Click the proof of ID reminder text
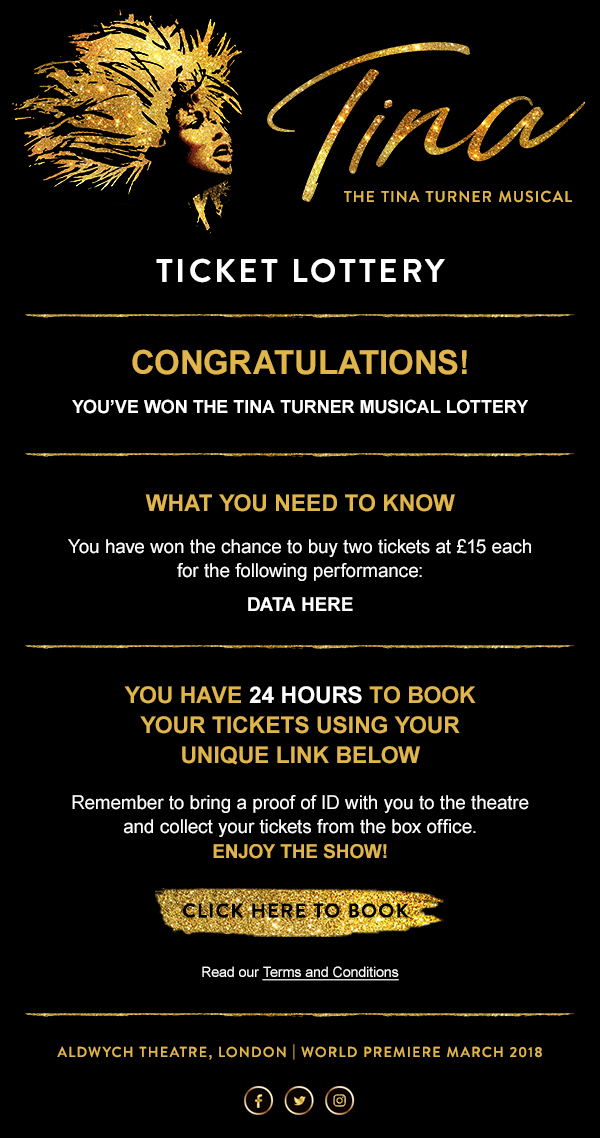The image size is (600, 1138). click(x=300, y=803)
